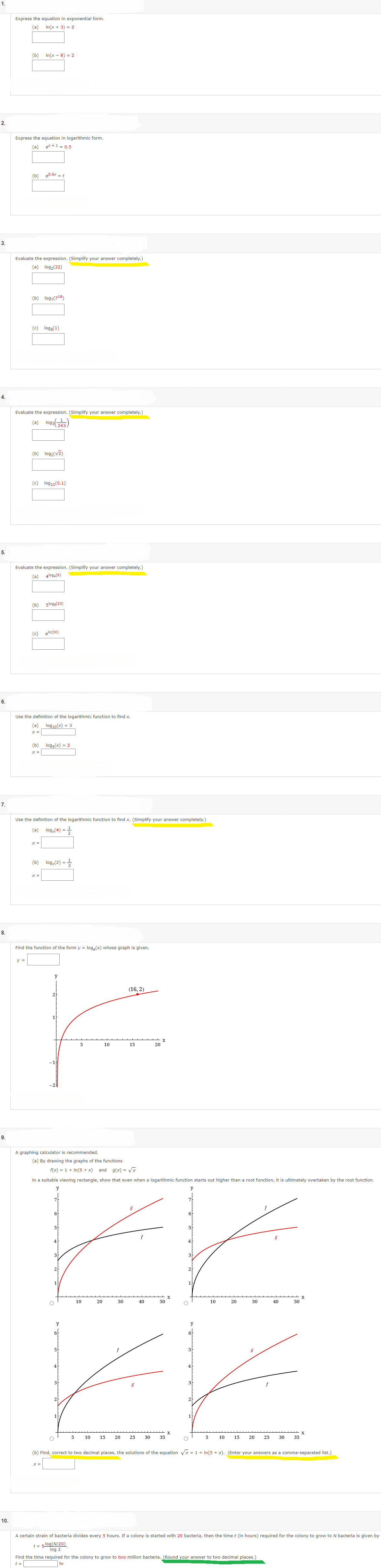
Task: Click "Express the equation in logarithmic form." text
Action: 59,138
